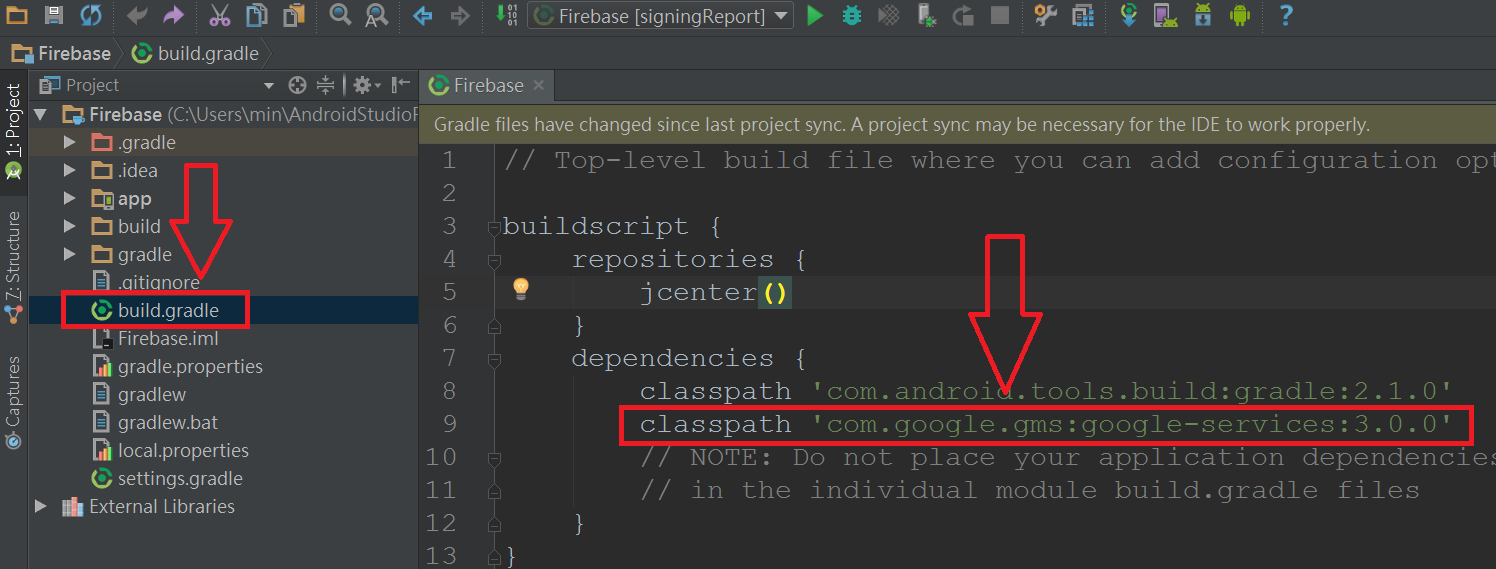Click the Help question mark icon
The image size is (1496, 569).
[x=1286, y=15]
